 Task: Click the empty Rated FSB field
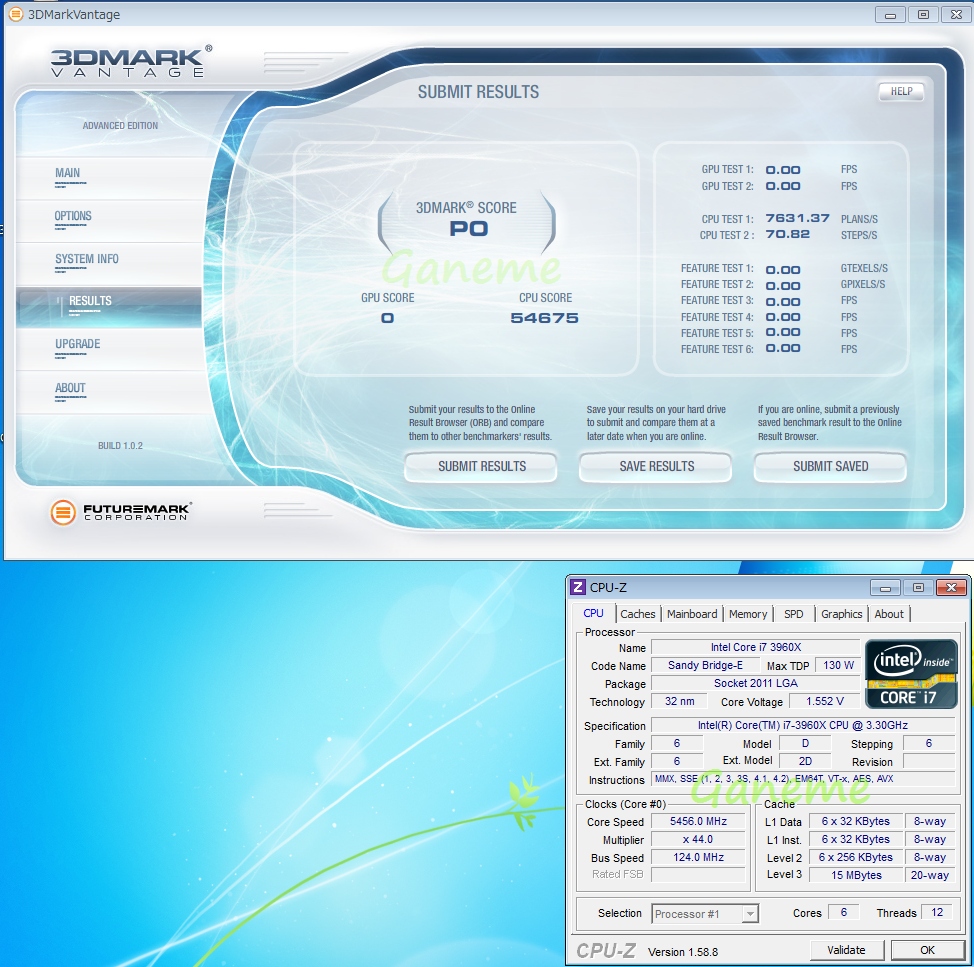tap(698, 874)
